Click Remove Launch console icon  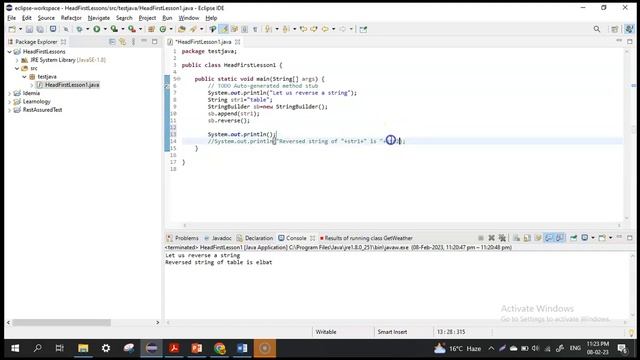(491, 238)
